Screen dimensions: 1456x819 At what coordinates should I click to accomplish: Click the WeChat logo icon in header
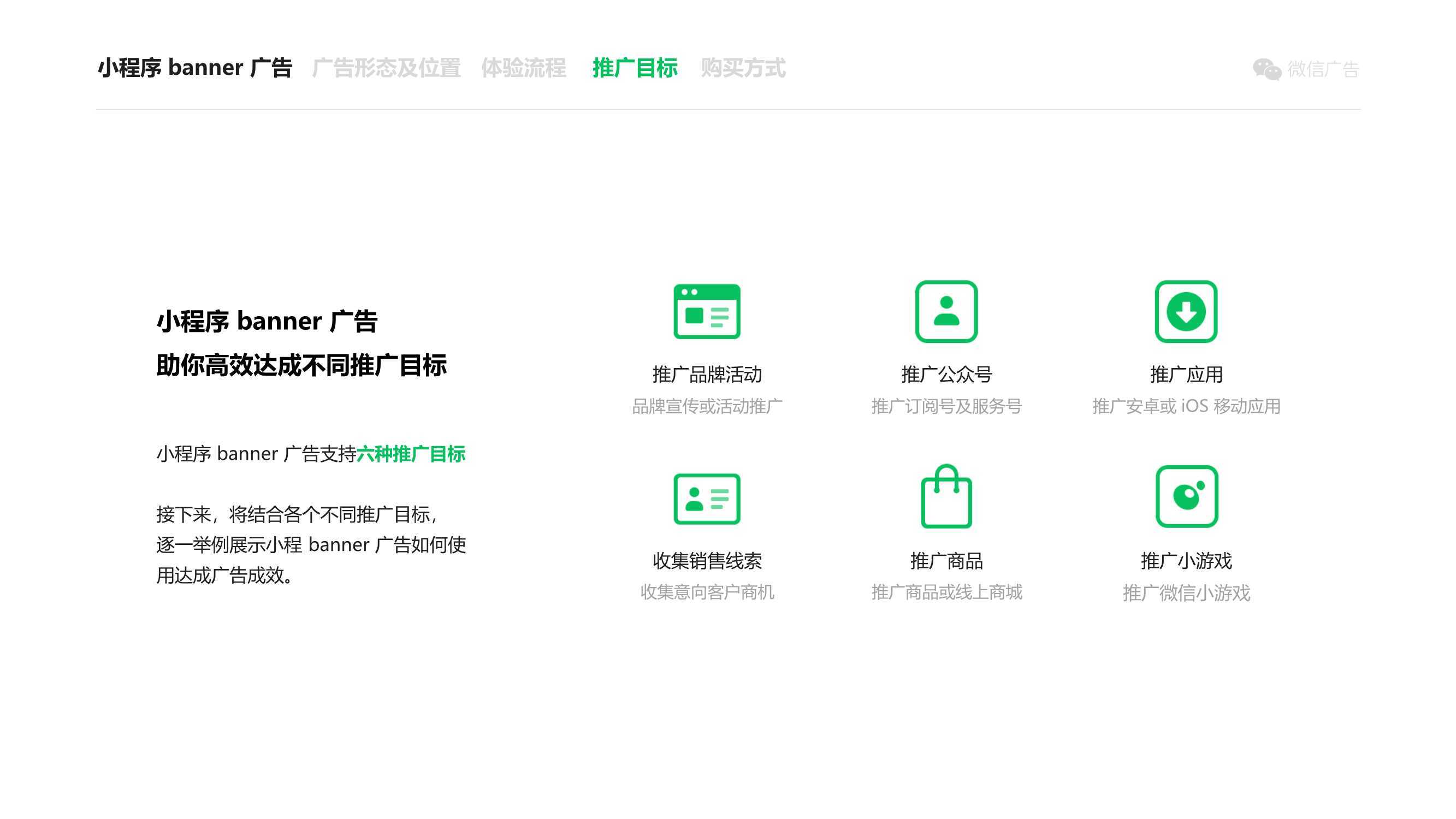(x=1266, y=69)
